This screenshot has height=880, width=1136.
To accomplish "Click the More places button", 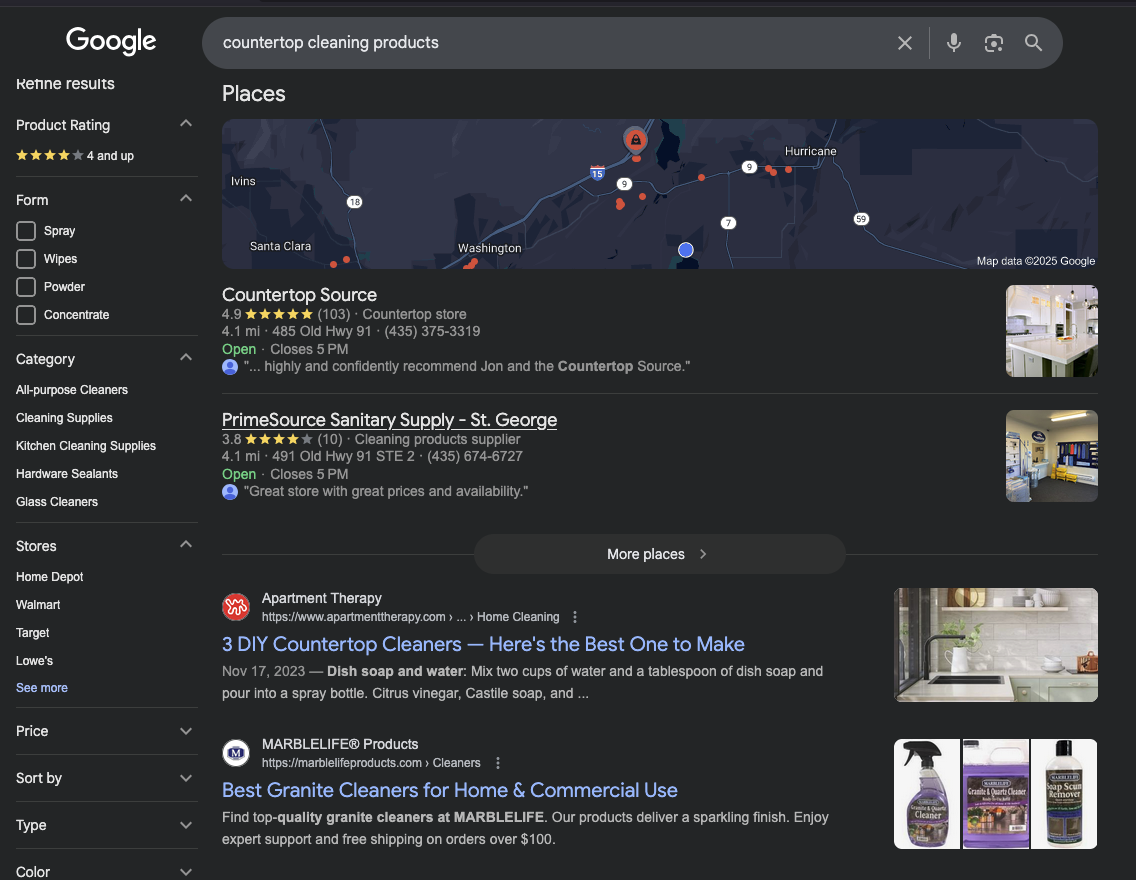I will tap(659, 554).
